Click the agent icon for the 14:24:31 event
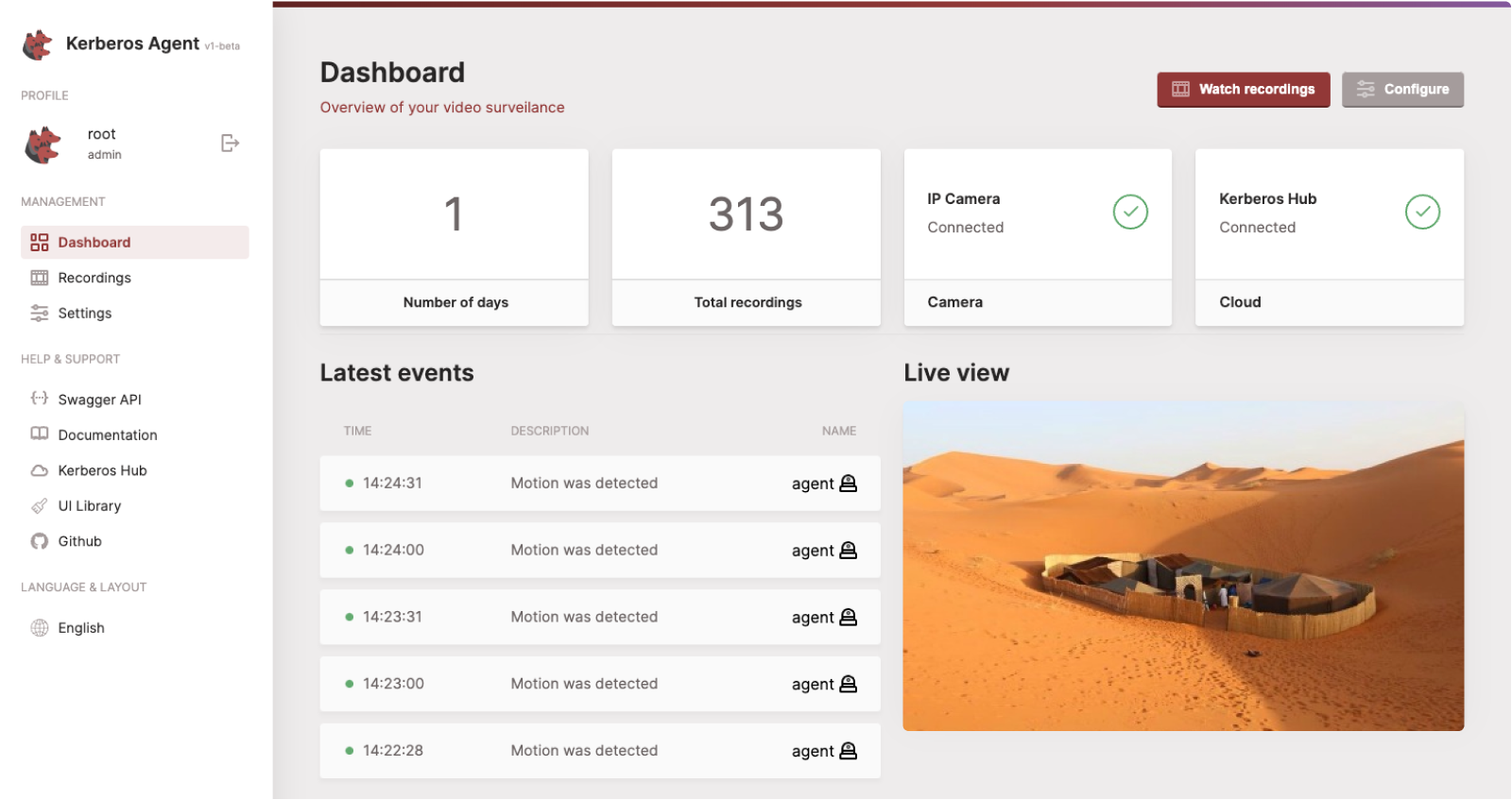 pyautogui.click(x=849, y=484)
